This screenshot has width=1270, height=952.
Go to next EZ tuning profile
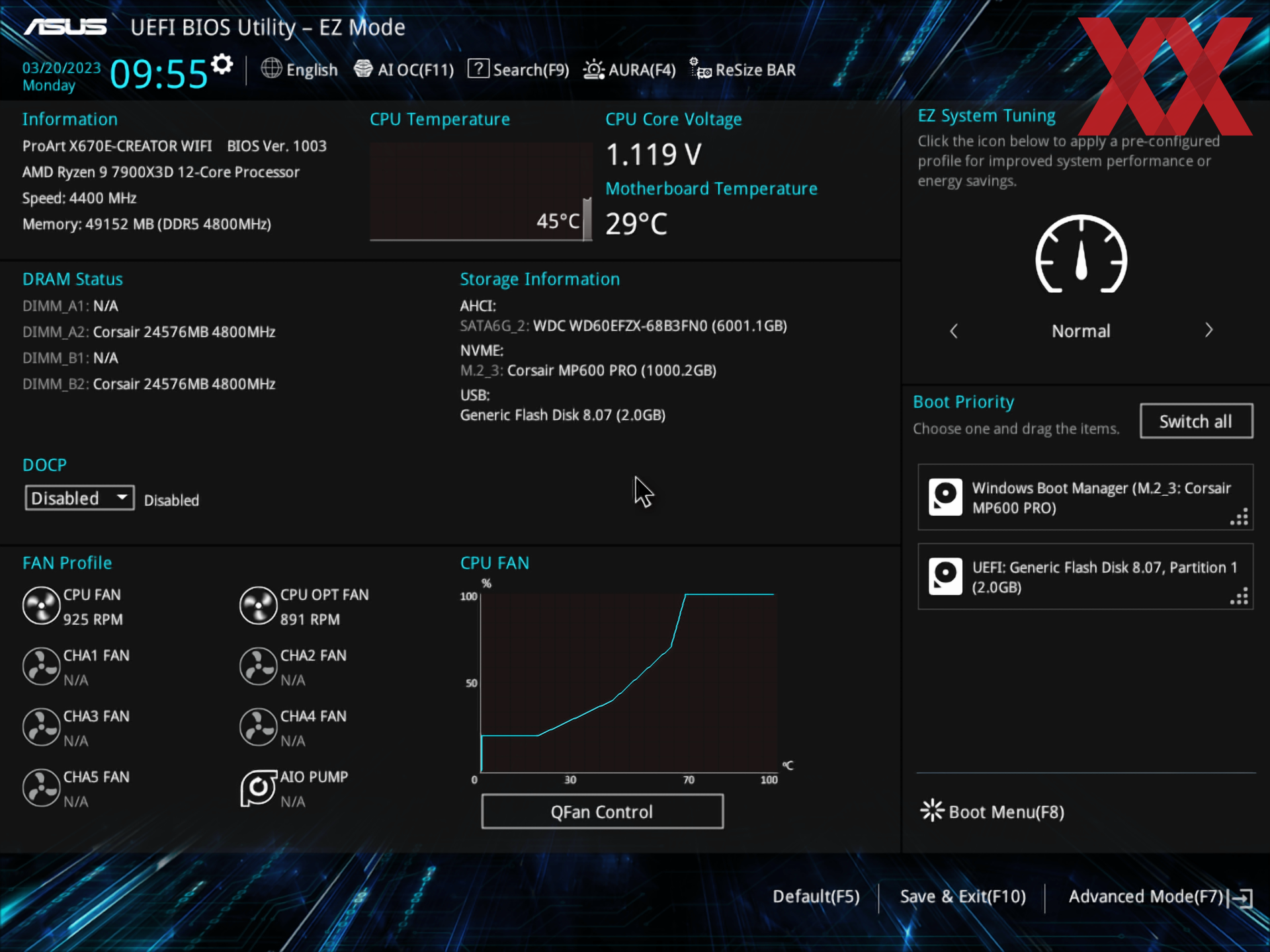point(1208,330)
